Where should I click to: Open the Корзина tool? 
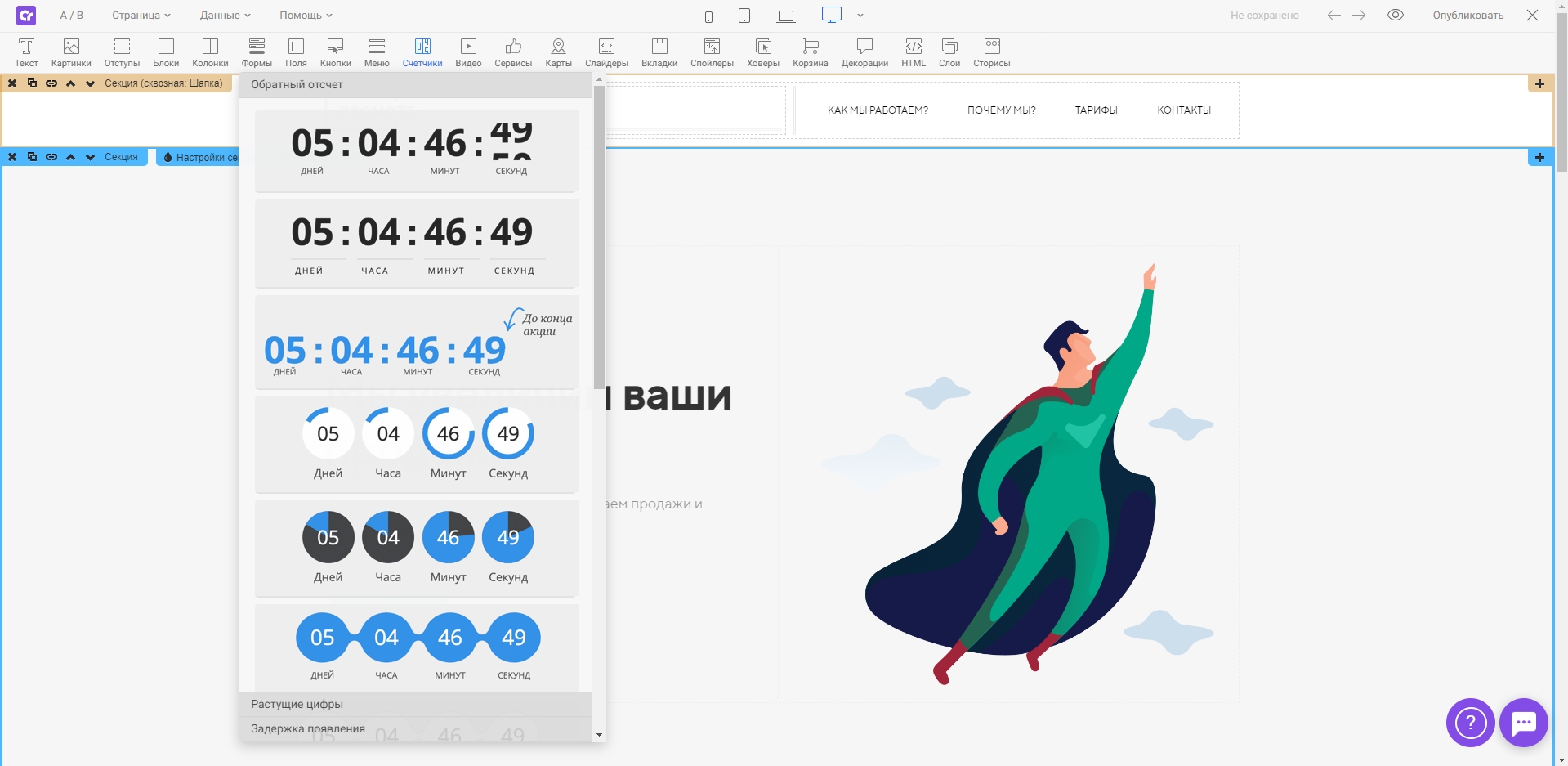(811, 52)
